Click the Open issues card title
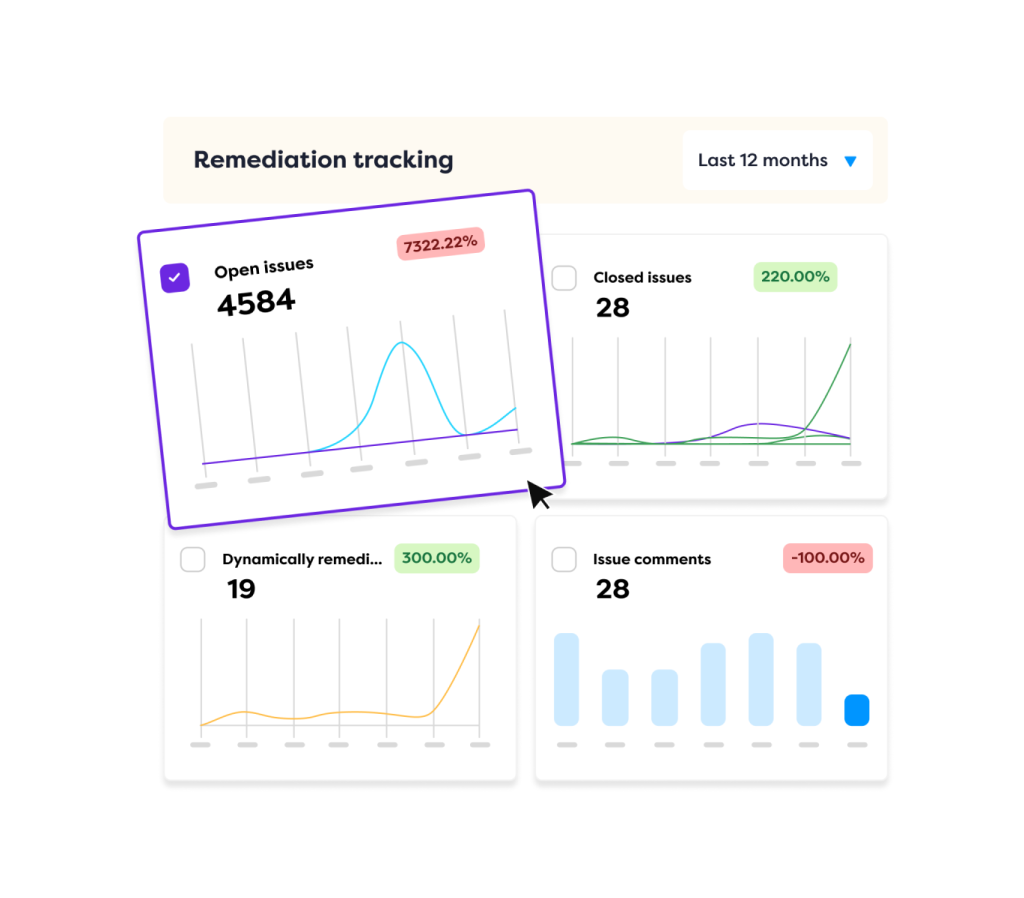Image resolution: width=1024 pixels, height=898 pixels. 263,268
